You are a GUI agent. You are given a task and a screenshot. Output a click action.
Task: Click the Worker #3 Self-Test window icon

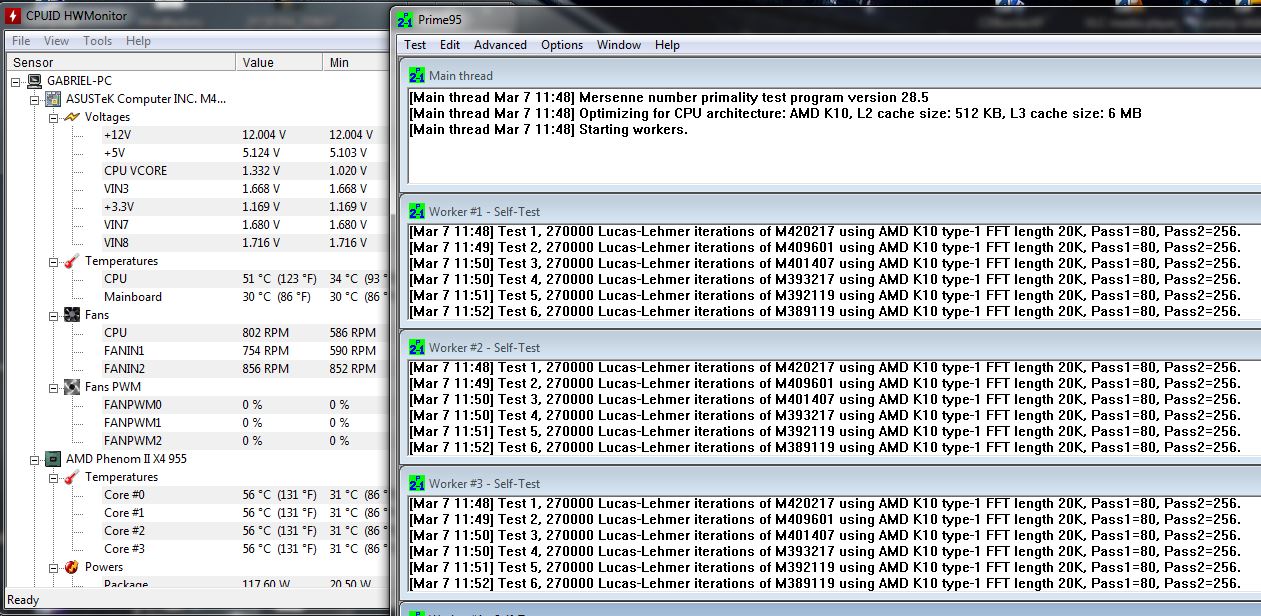(417, 483)
